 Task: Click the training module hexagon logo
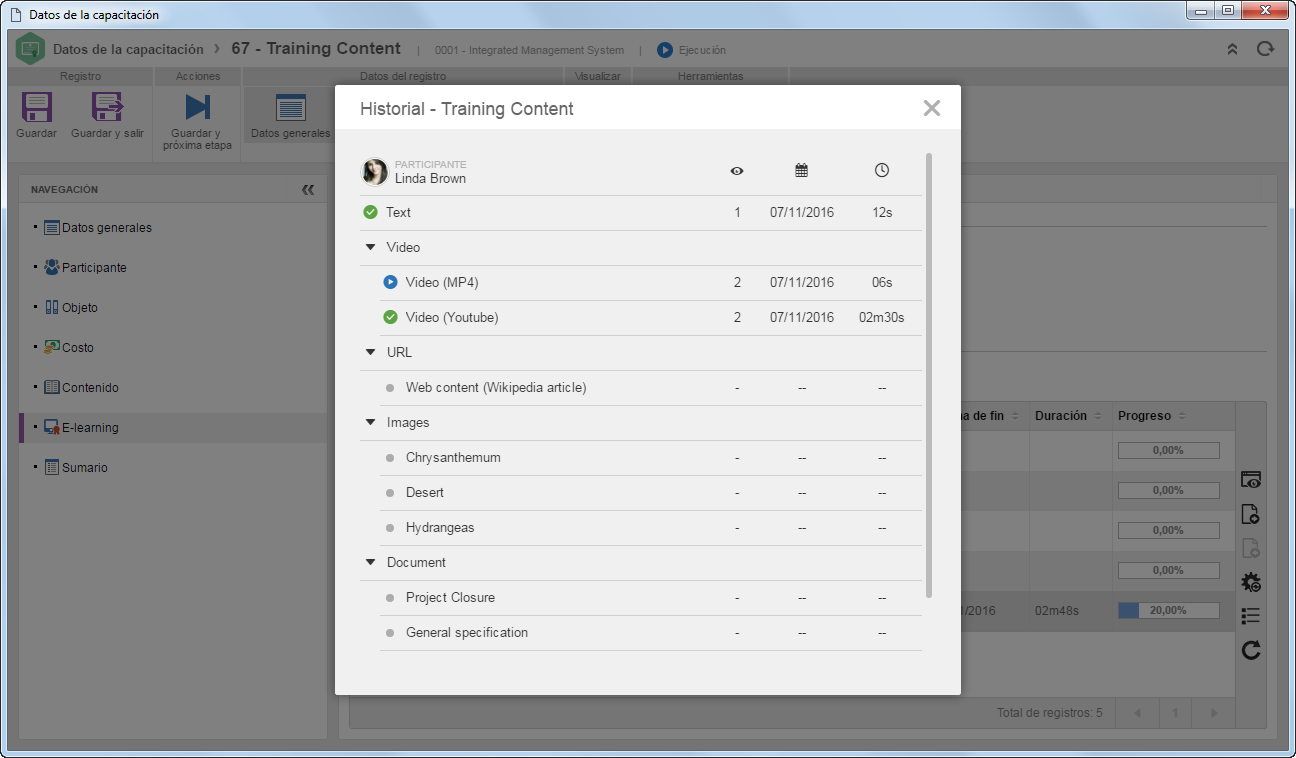pos(30,49)
